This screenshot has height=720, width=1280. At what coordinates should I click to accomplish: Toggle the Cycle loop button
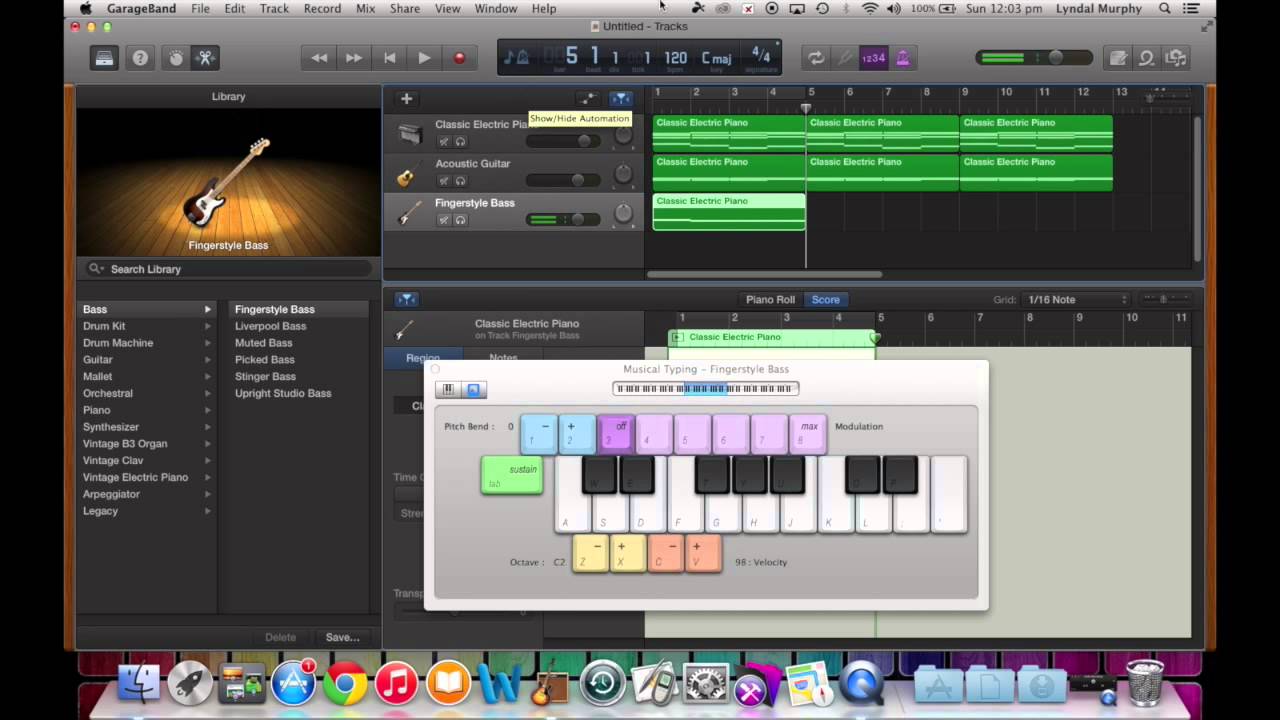(x=817, y=58)
